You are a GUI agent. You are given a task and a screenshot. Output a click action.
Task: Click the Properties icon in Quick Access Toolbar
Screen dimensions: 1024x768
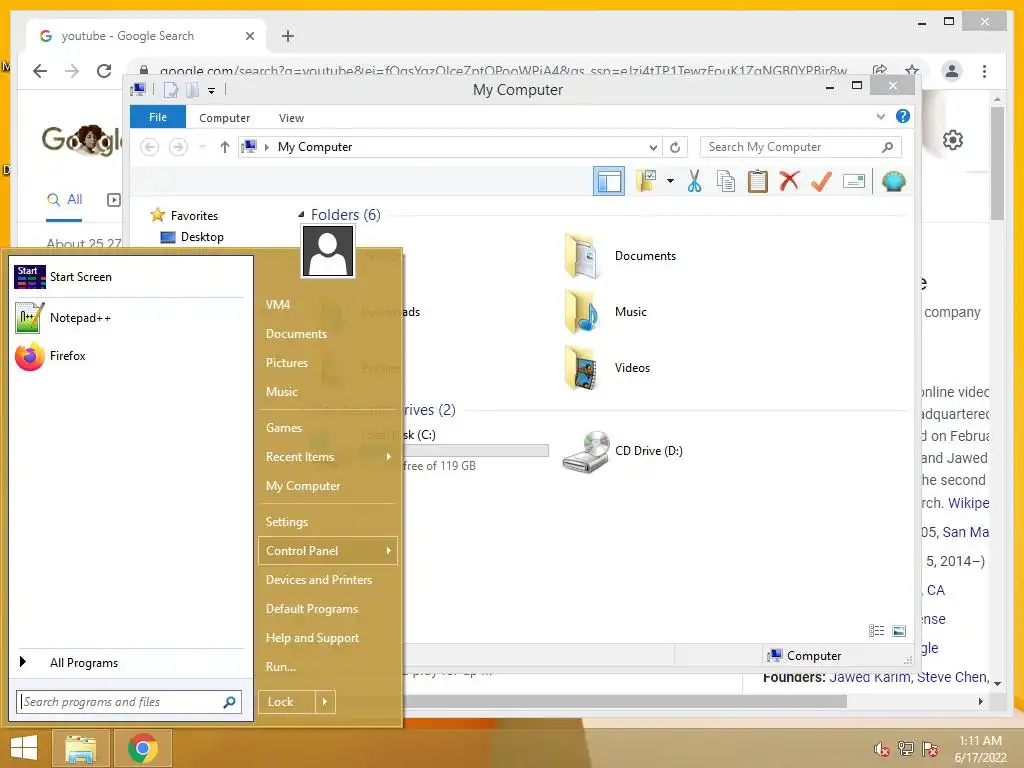pyautogui.click(x=171, y=90)
